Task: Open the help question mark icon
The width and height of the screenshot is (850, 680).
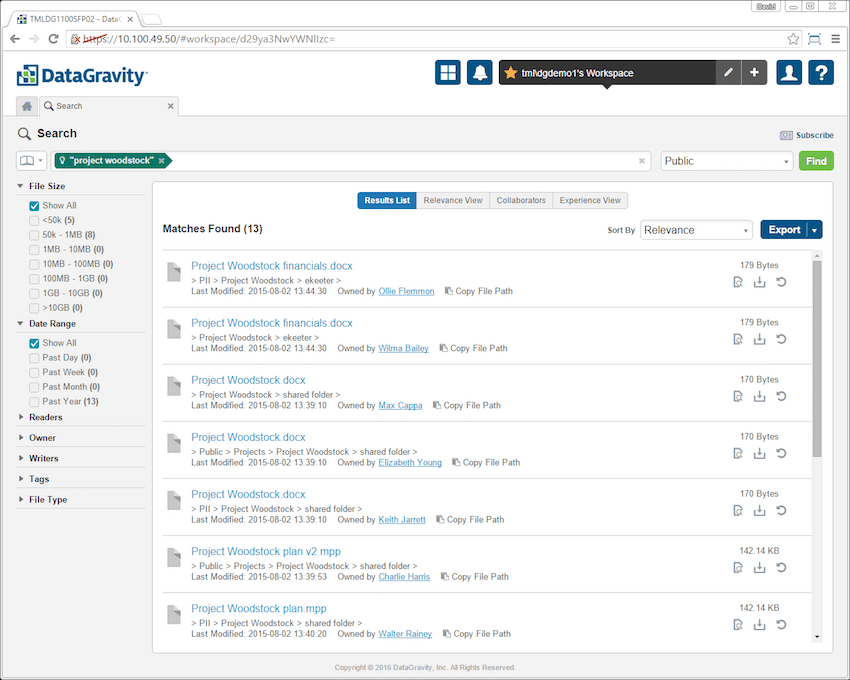Action: coord(821,73)
